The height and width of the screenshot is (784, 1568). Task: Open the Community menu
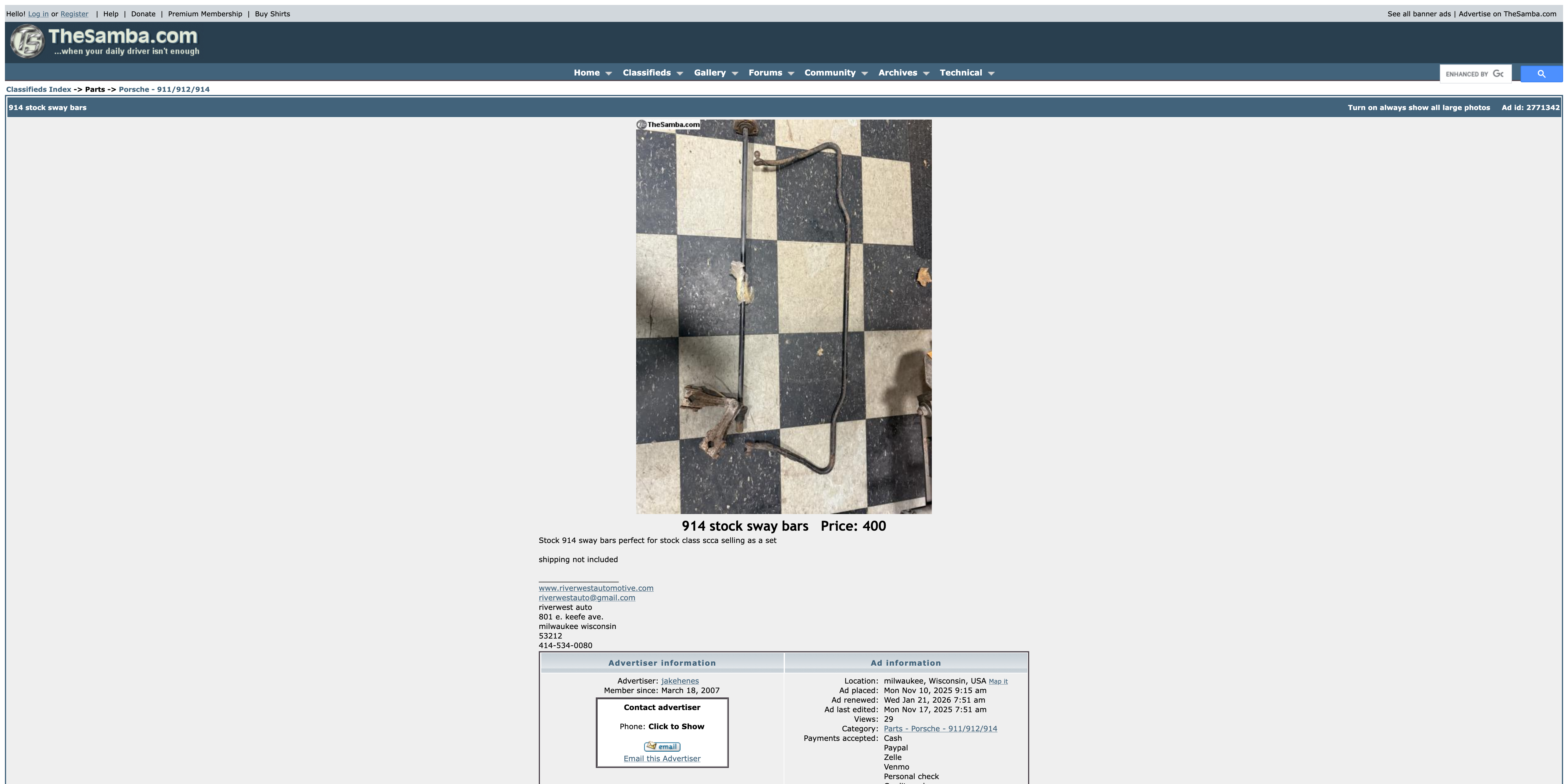[x=830, y=72]
